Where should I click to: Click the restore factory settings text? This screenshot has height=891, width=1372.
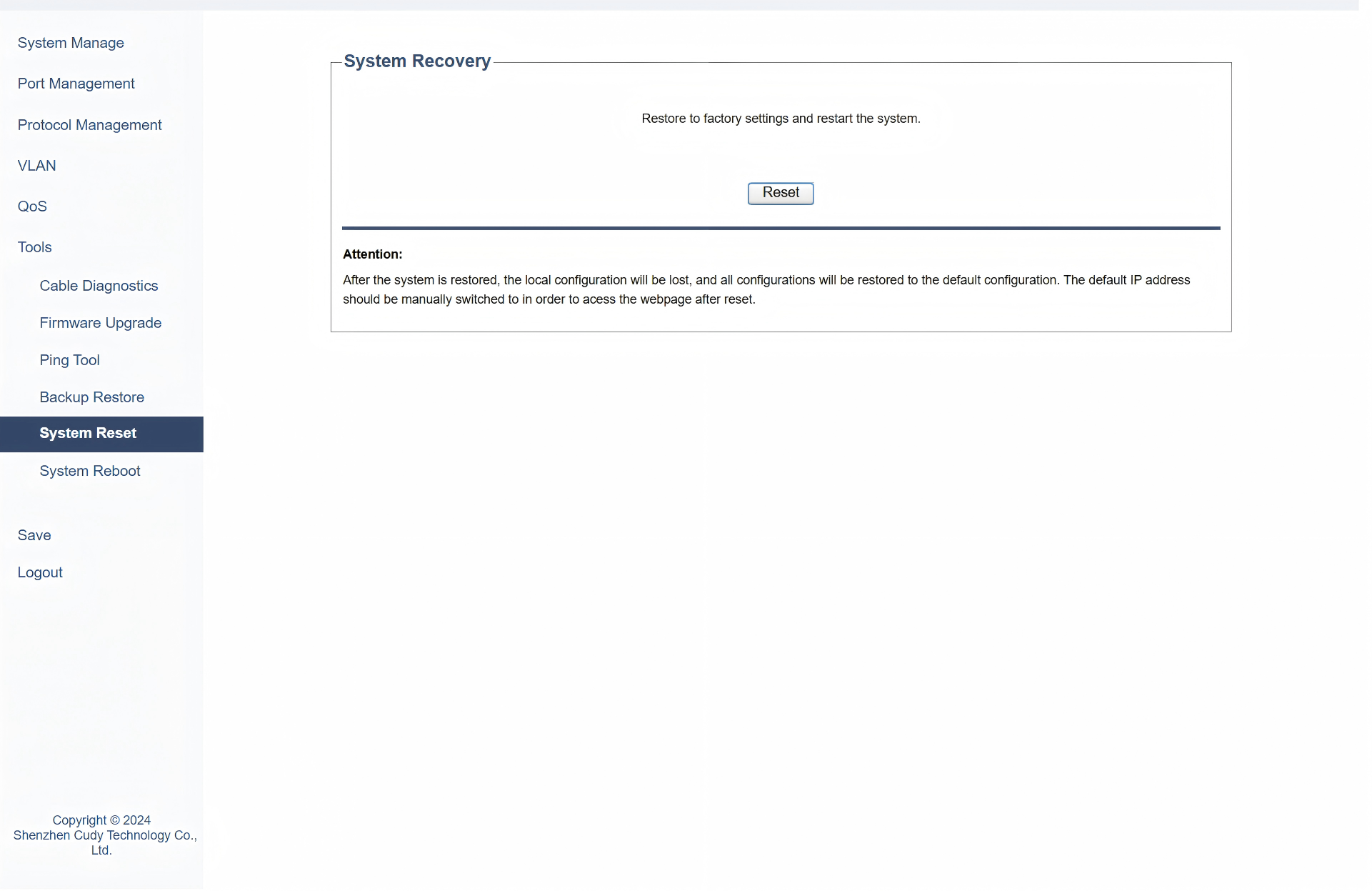(780, 119)
